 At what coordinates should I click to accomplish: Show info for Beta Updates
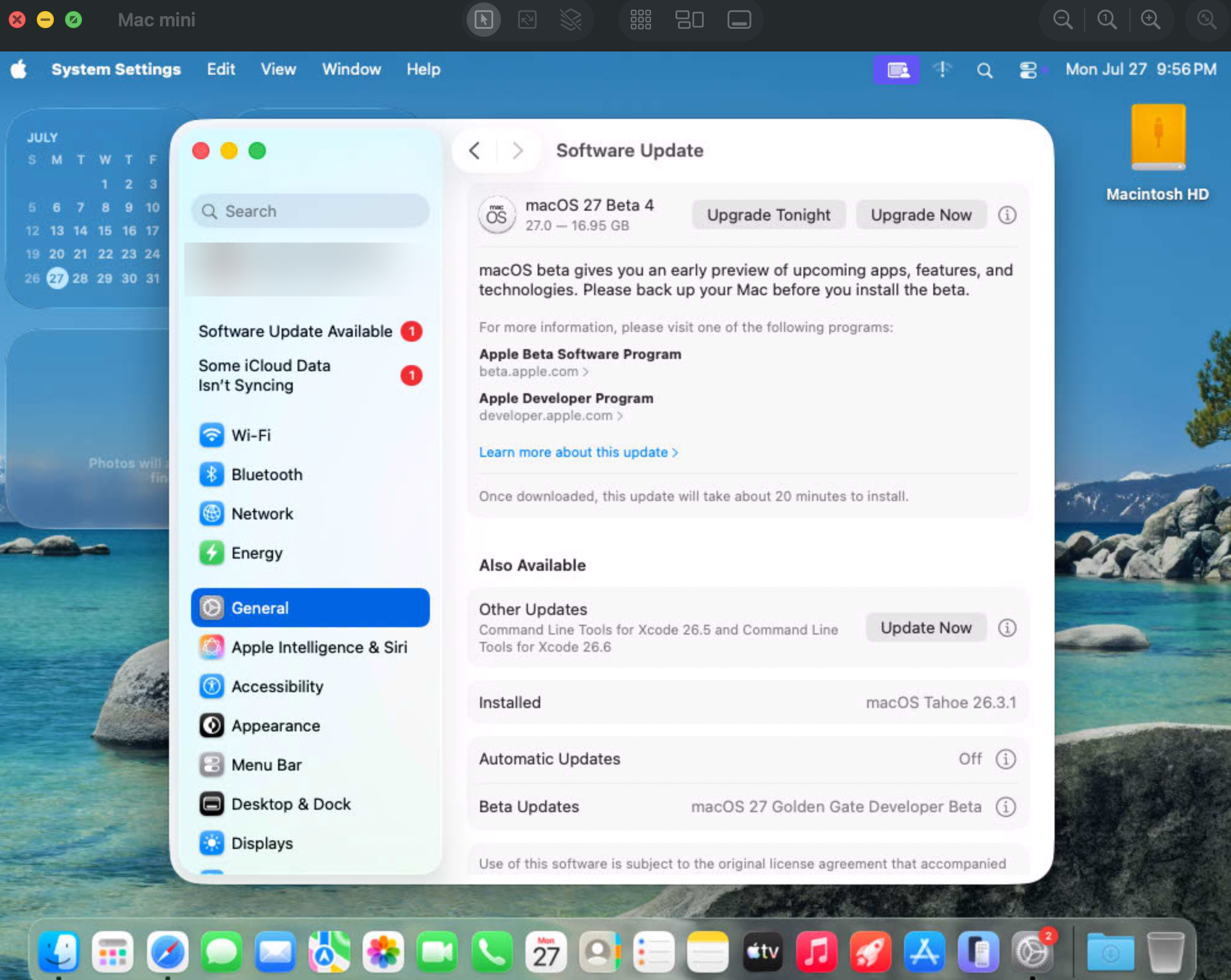pos(1006,807)
